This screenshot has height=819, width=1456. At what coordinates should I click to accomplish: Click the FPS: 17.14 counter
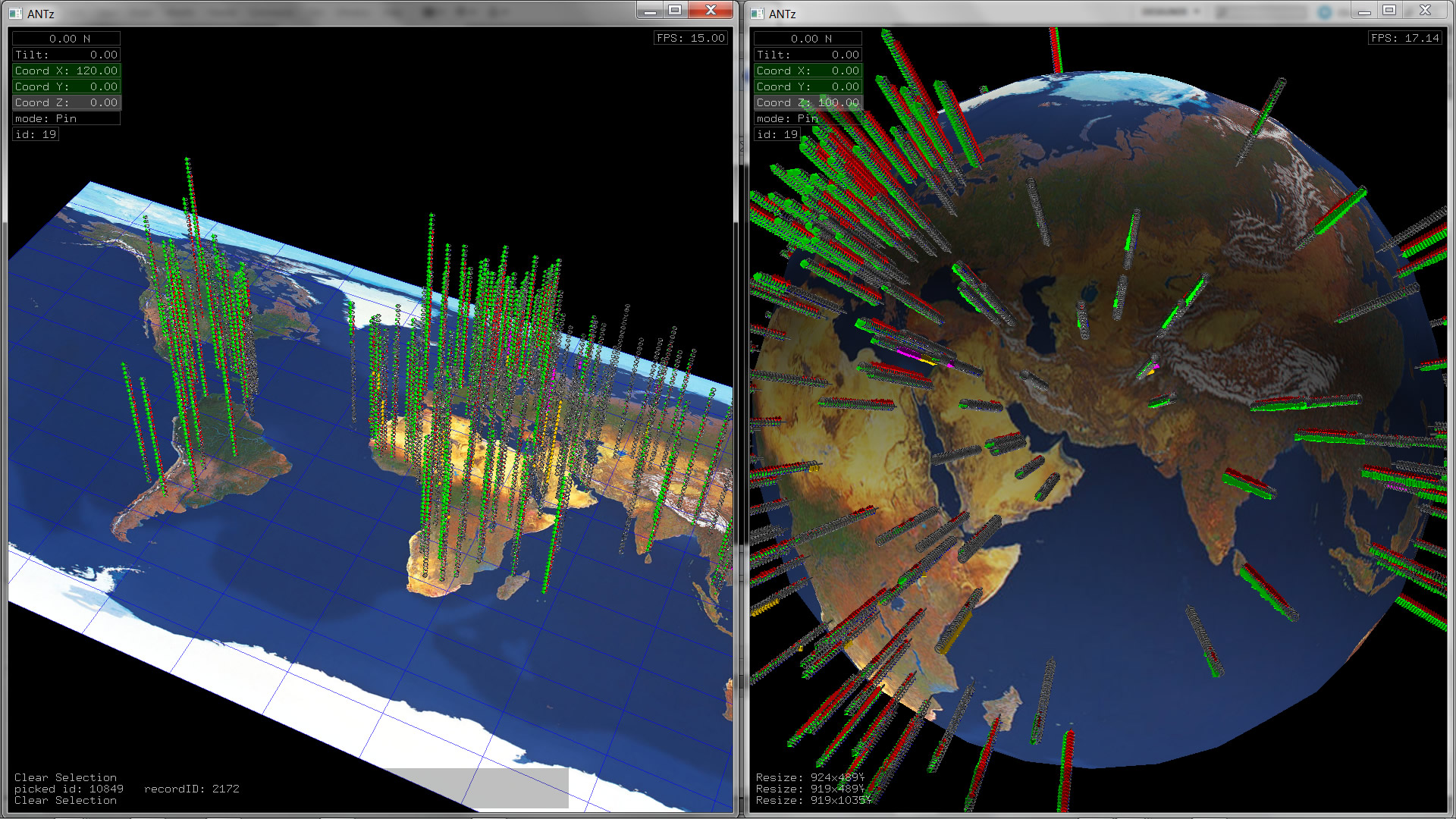(x=1405, y=38)
